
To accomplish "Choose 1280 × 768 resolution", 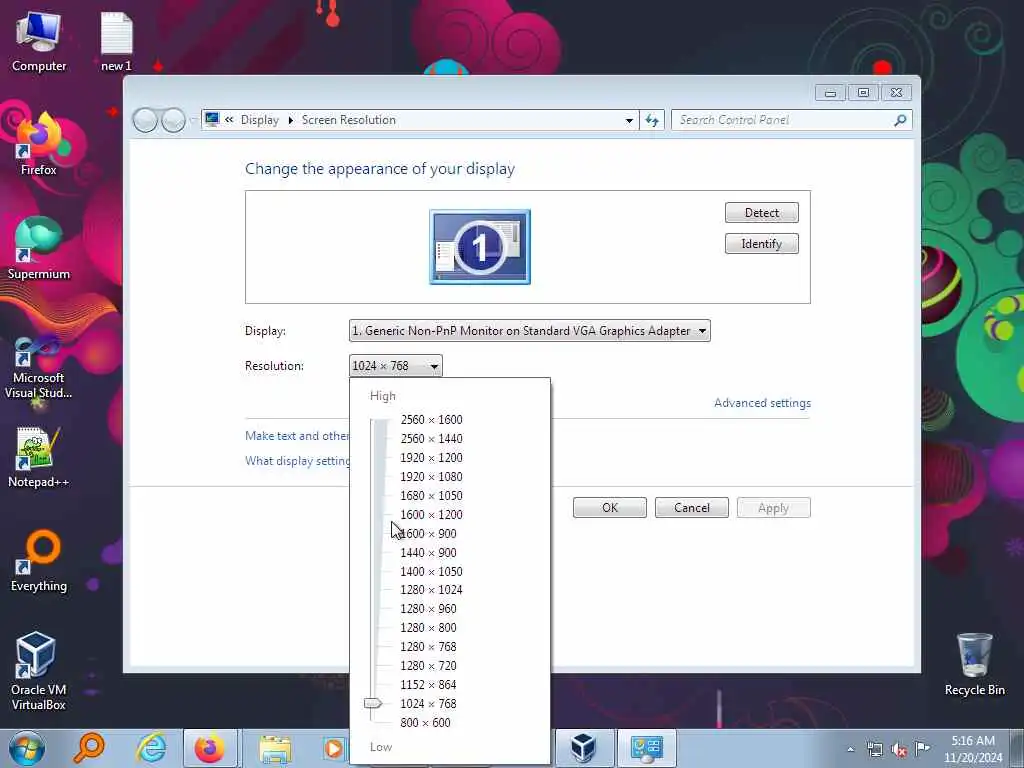I will [x=428, y=647].
